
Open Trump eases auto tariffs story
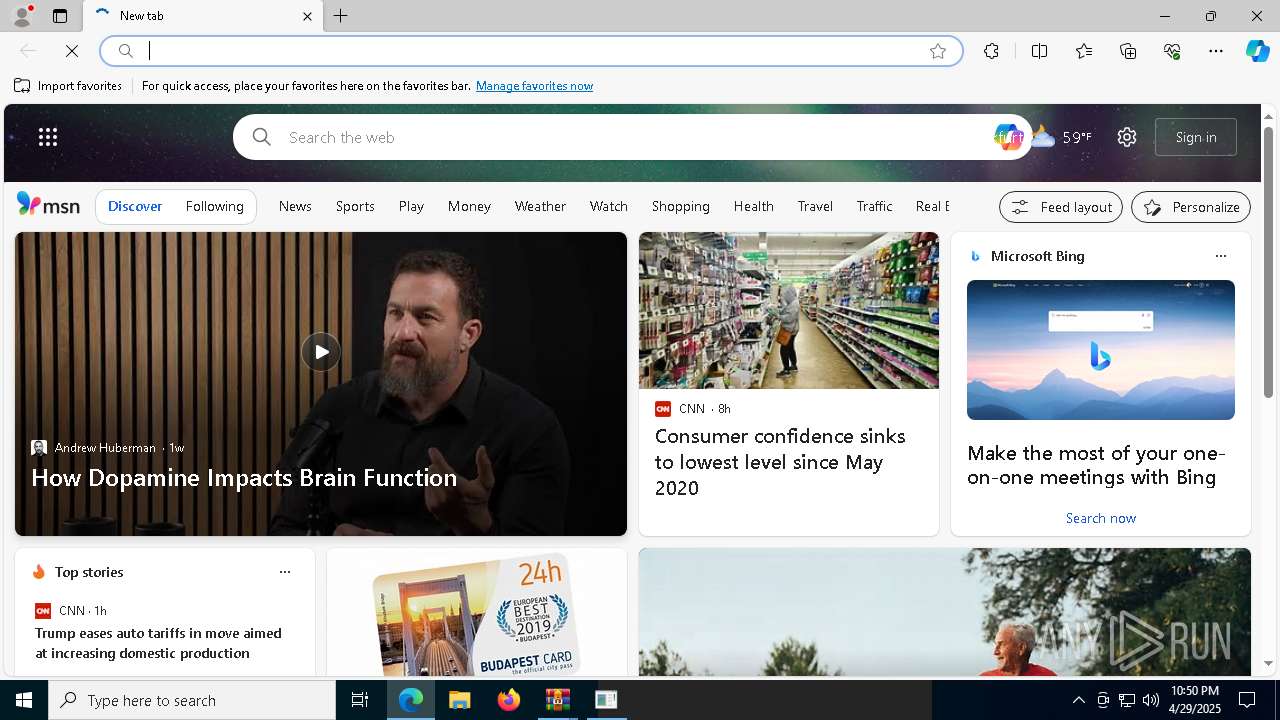[x=158, y=643]
